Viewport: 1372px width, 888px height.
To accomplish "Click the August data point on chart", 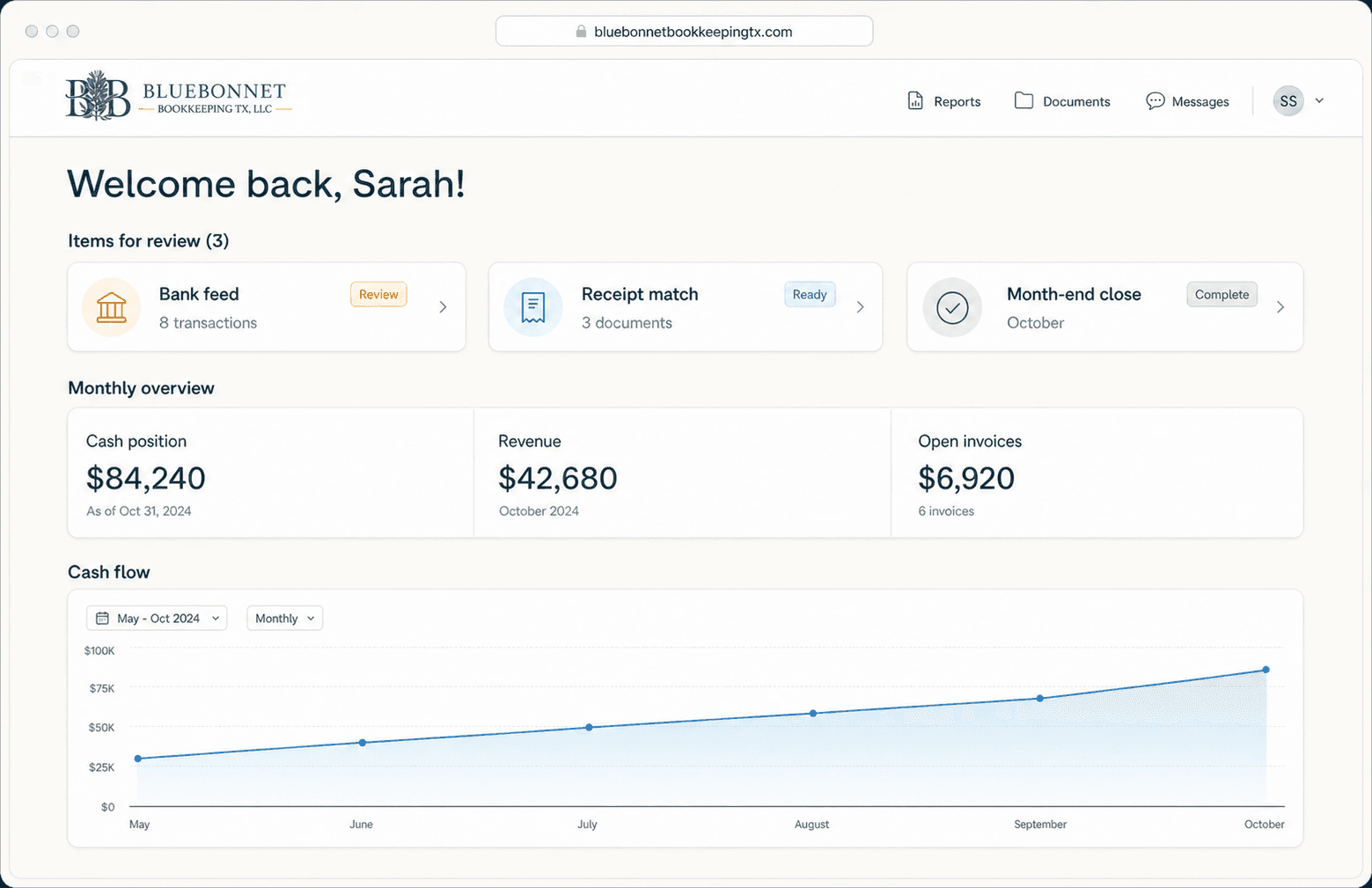I will point(813,714).
